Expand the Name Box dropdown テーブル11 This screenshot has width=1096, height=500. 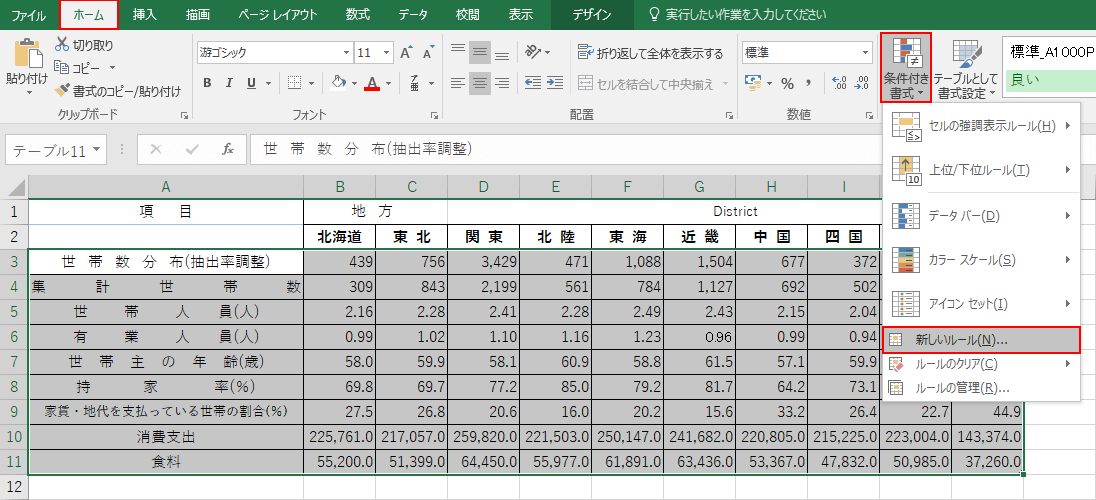[x=96, y=149]
